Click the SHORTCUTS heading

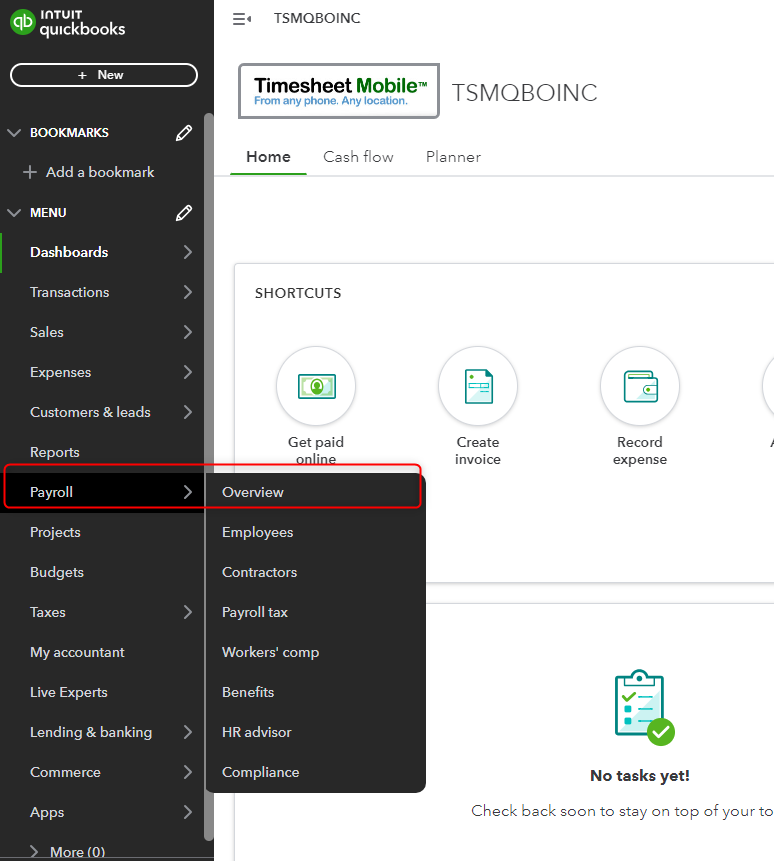[x=298, y=293]
